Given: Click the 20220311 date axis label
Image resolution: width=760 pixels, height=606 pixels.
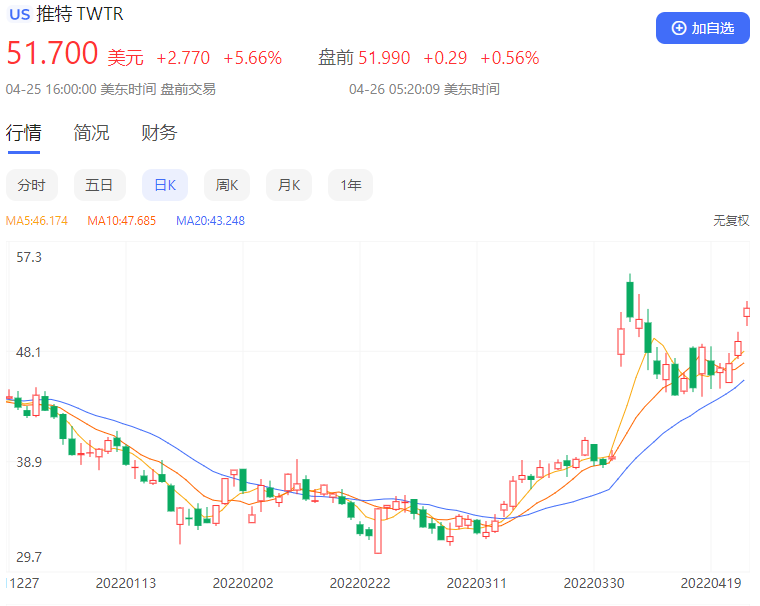Looking at the screenshot, I should [x=476, y=583].
